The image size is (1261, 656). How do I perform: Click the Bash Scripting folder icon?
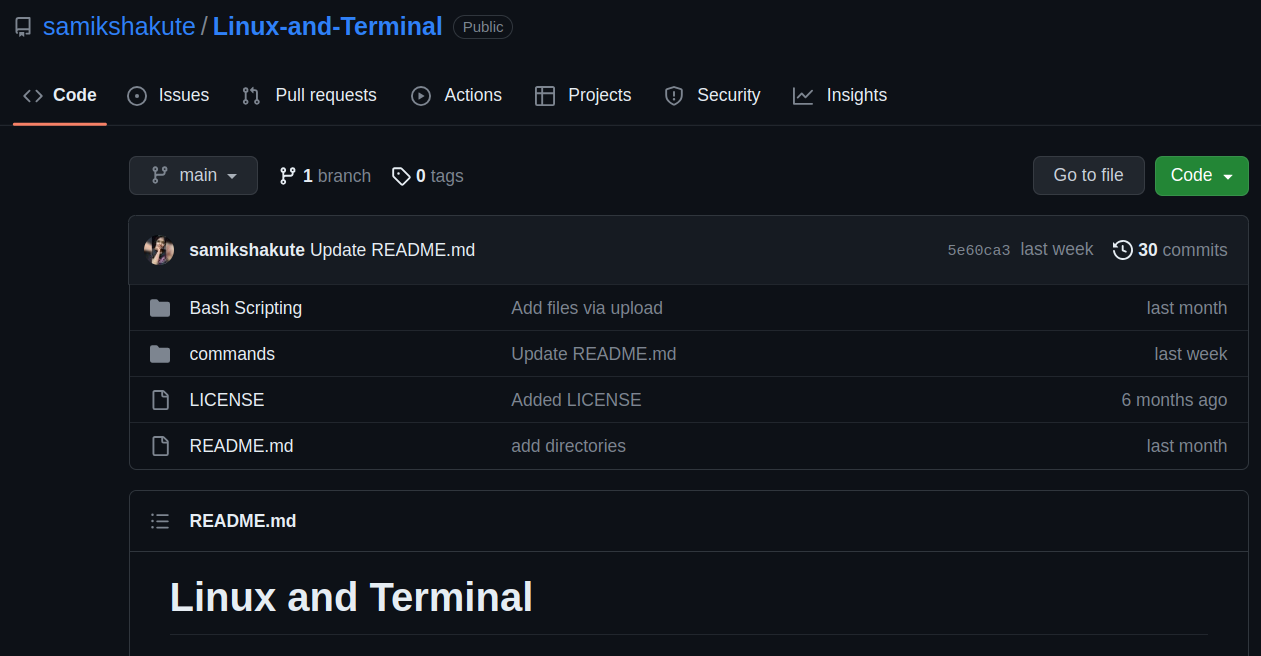160,308
